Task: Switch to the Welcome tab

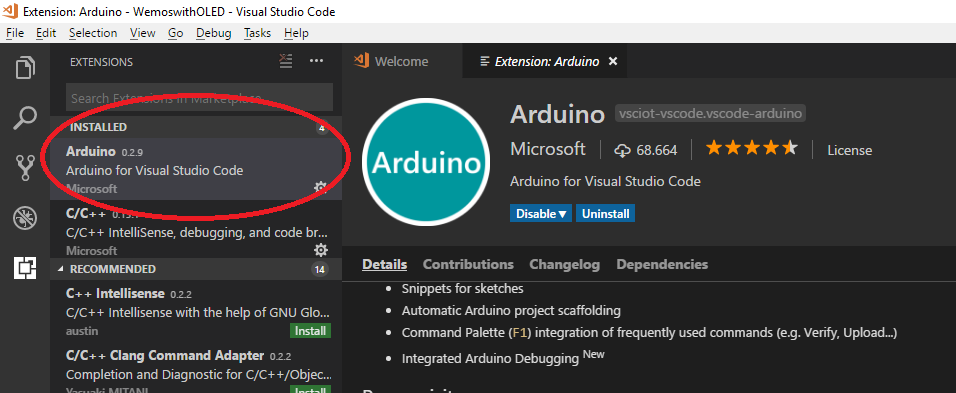Action: [402, 61]
